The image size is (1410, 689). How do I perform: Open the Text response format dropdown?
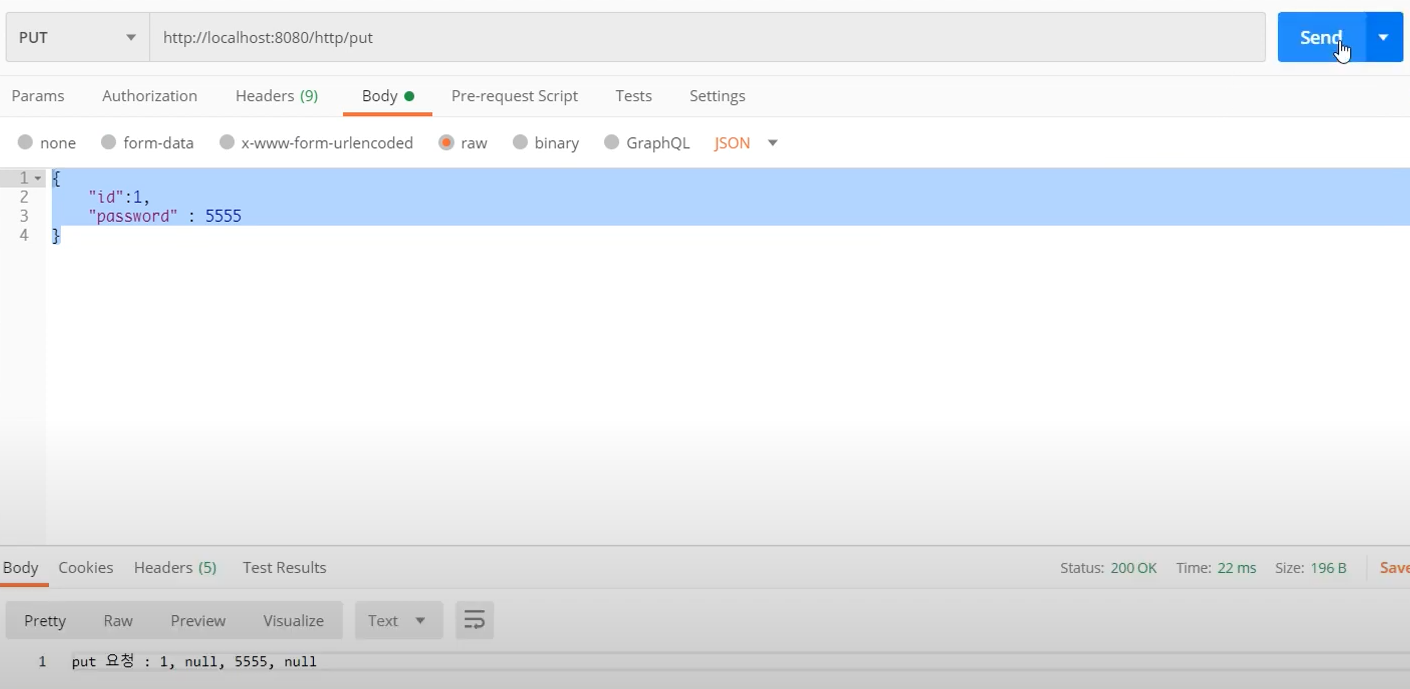(398, 620)
